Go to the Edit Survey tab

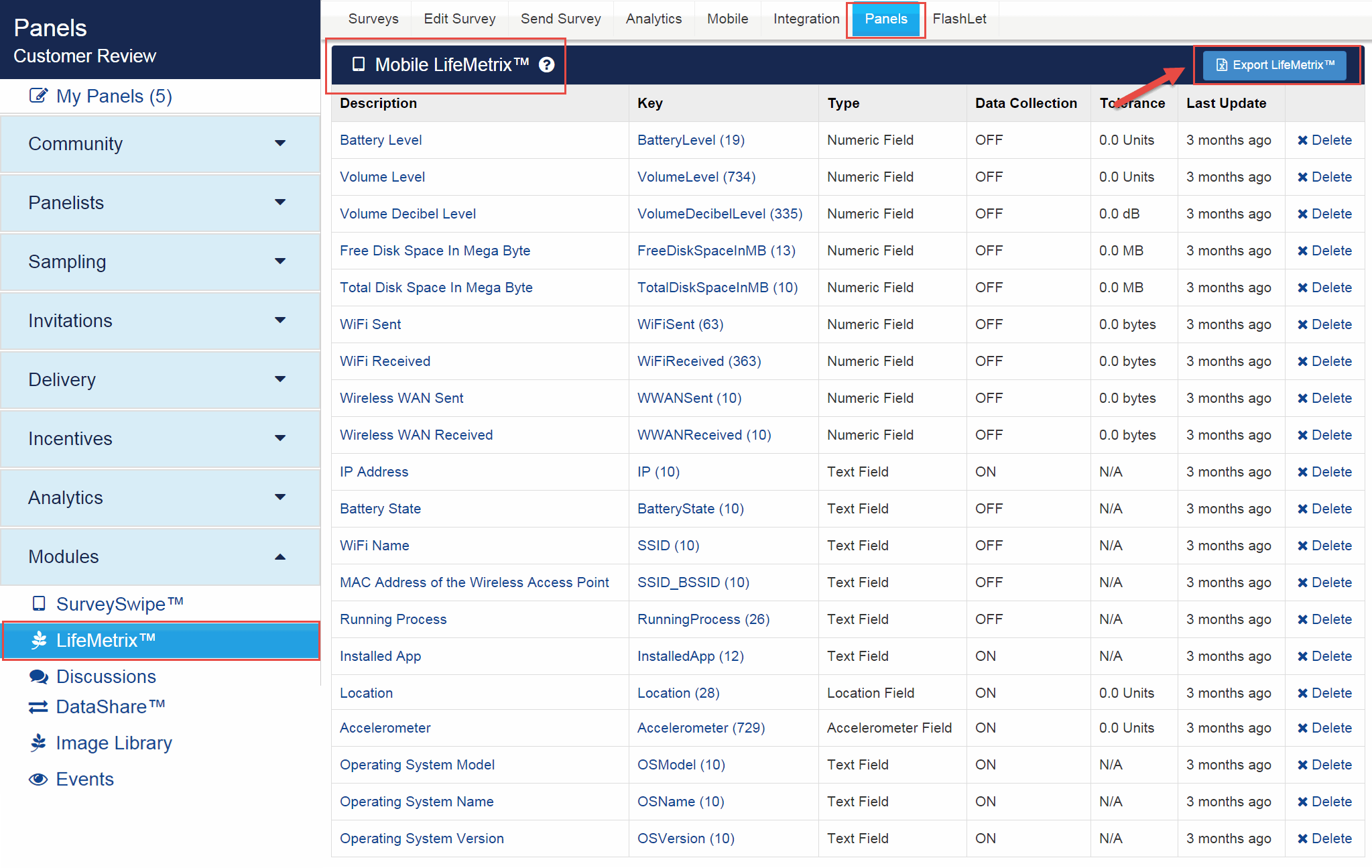[459, 19]
